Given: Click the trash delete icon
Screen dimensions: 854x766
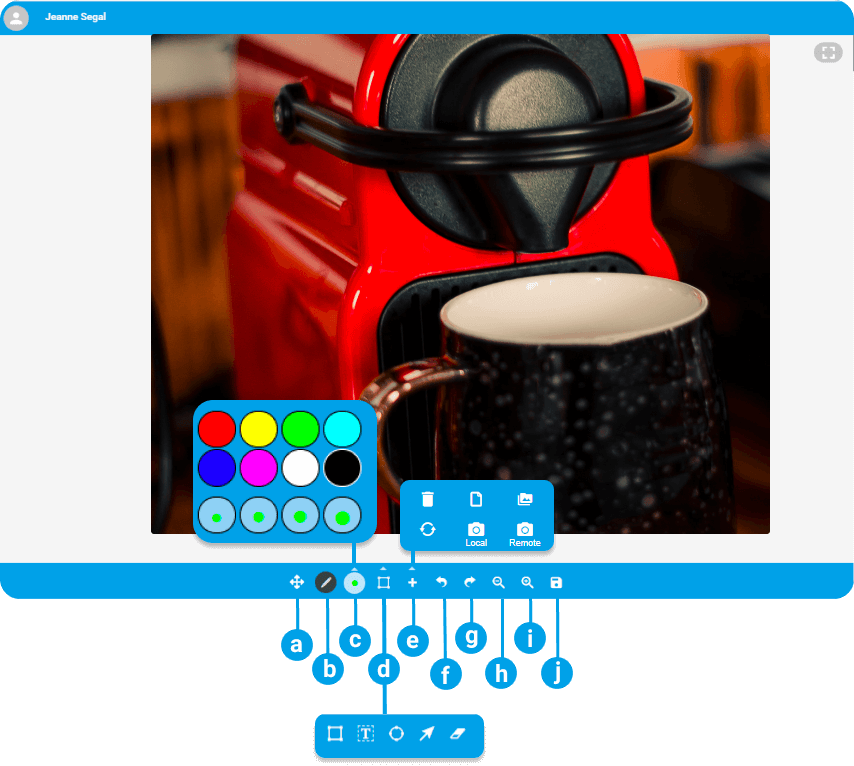Looking at the screenshot, I should pos(428,499).
